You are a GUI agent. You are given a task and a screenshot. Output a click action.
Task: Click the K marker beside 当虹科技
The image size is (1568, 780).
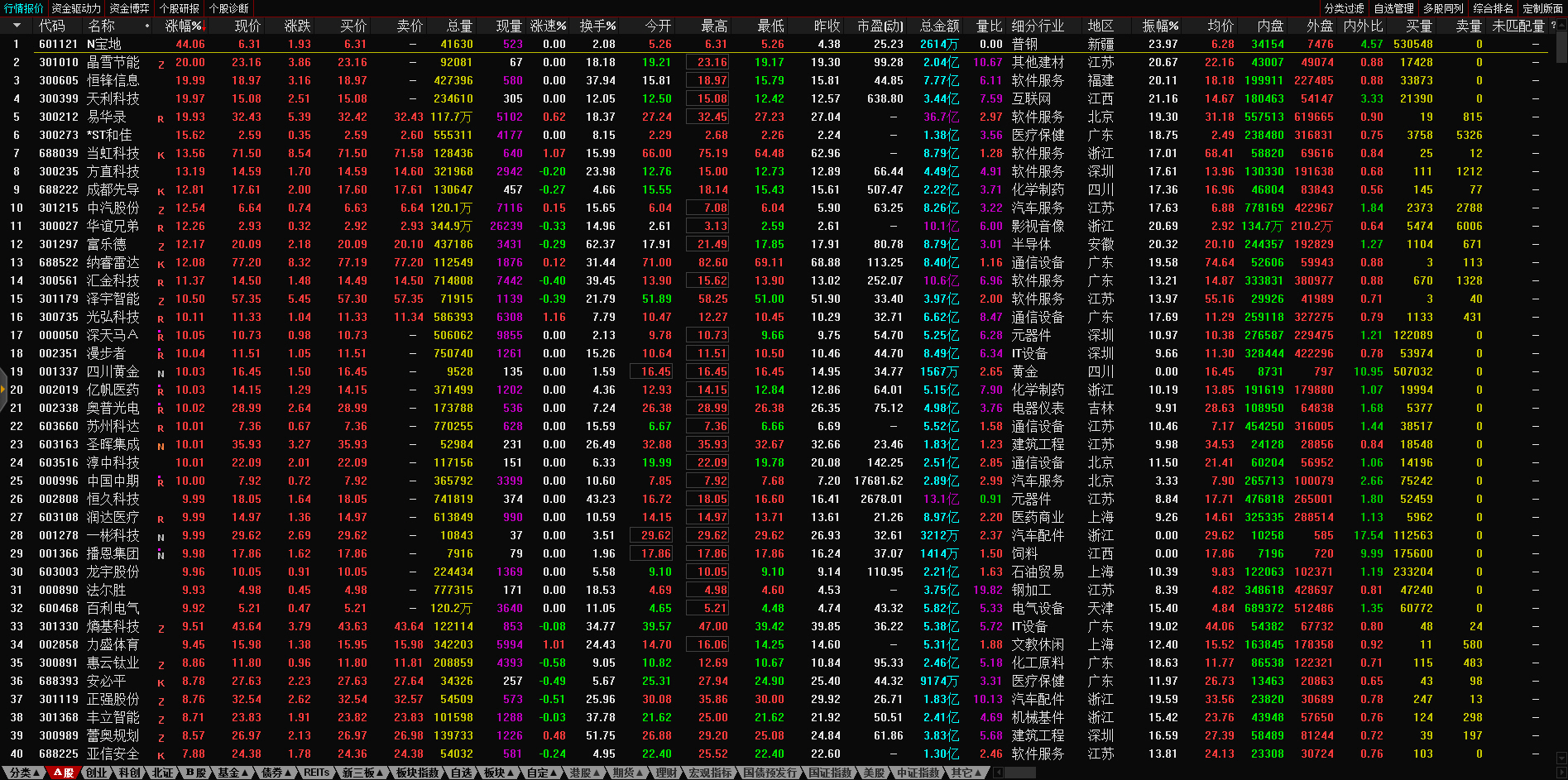click(161, 155)
